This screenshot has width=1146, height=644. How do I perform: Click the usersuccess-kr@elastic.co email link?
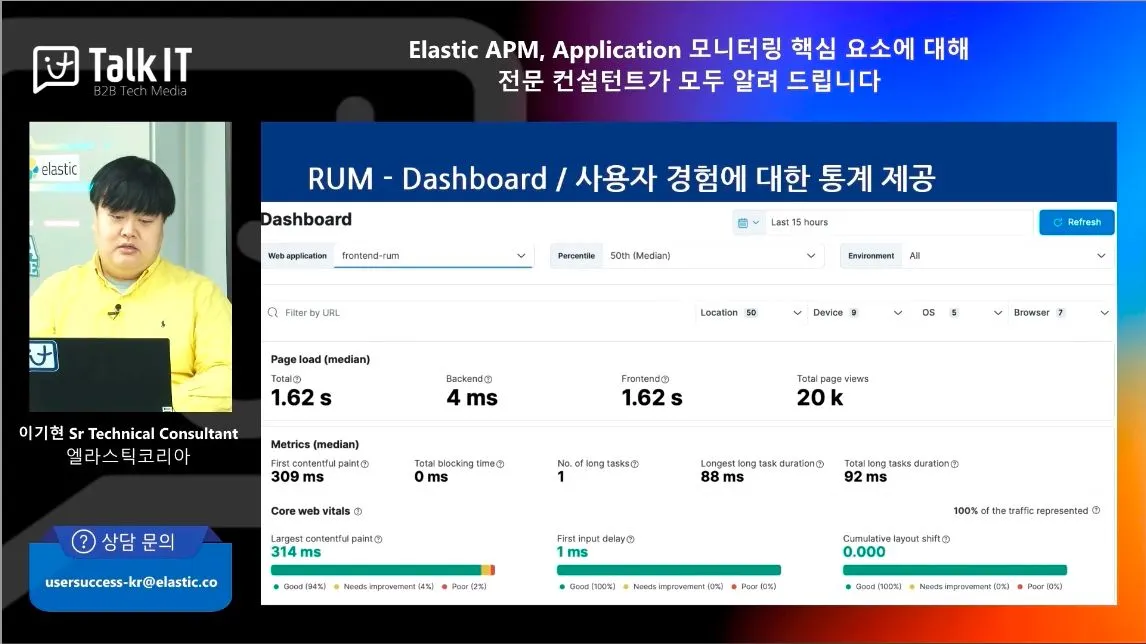point(132,583)
